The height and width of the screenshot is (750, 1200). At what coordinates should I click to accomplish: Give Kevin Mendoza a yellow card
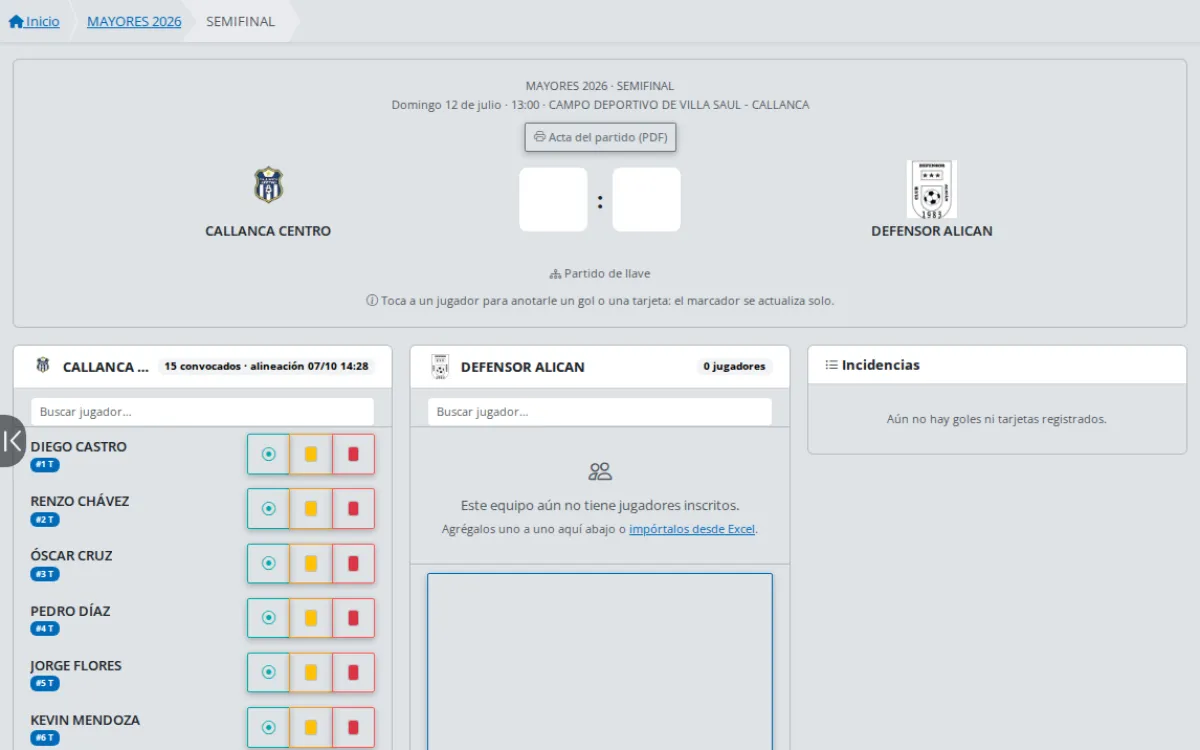coord(311,727)
